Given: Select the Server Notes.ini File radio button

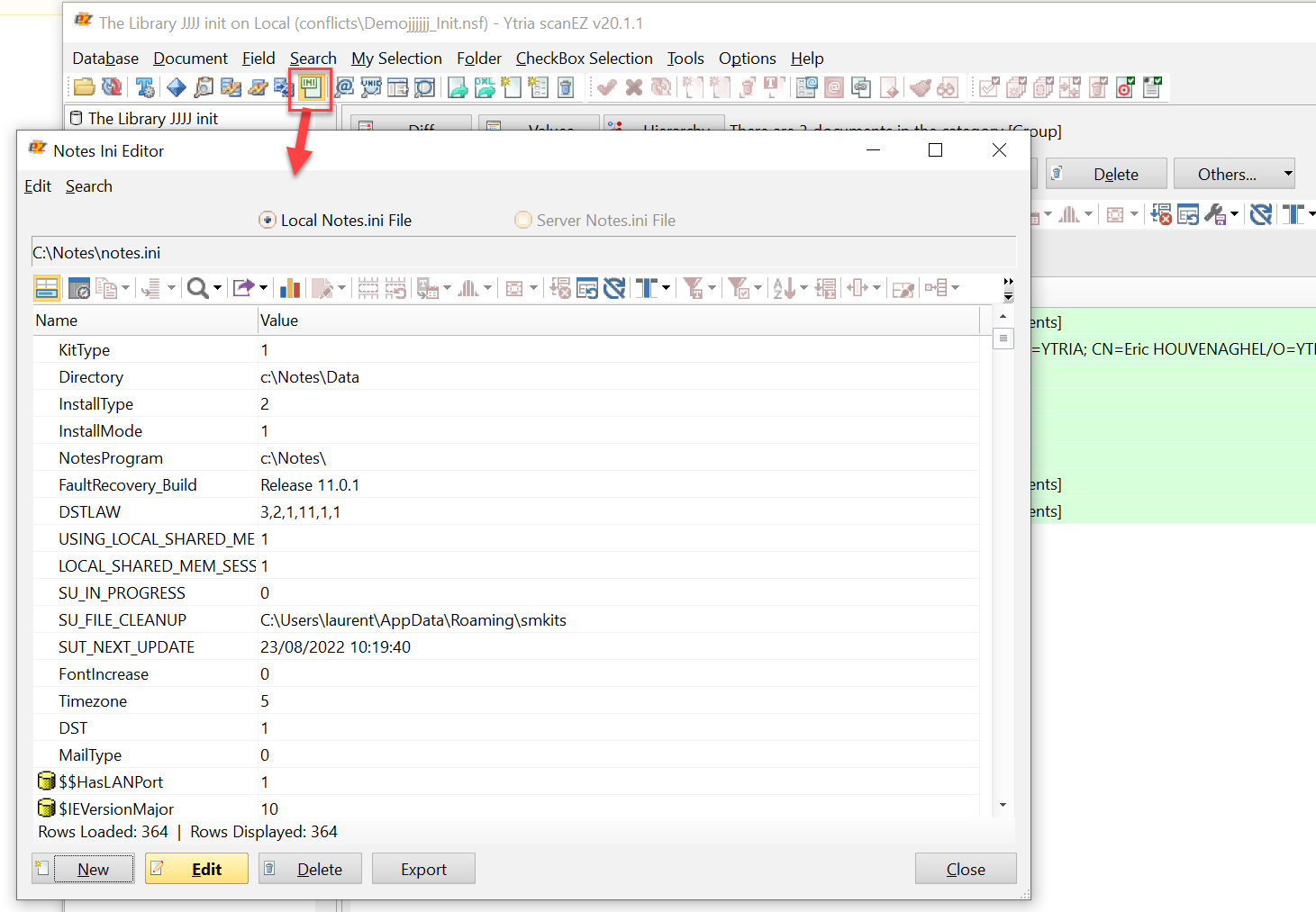Looking at the screenshot, I should tap(523, 220).
